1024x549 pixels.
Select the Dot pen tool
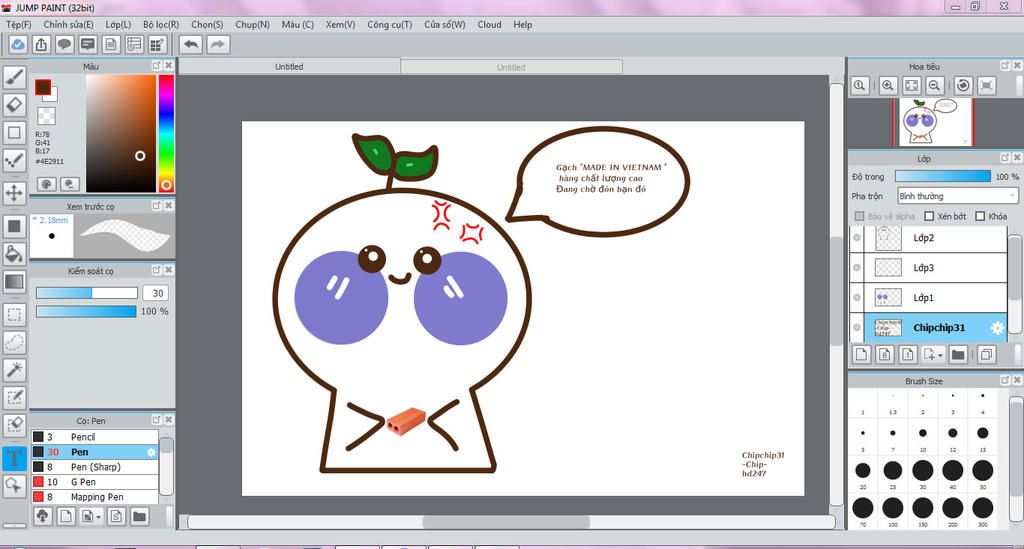(14, 160)
